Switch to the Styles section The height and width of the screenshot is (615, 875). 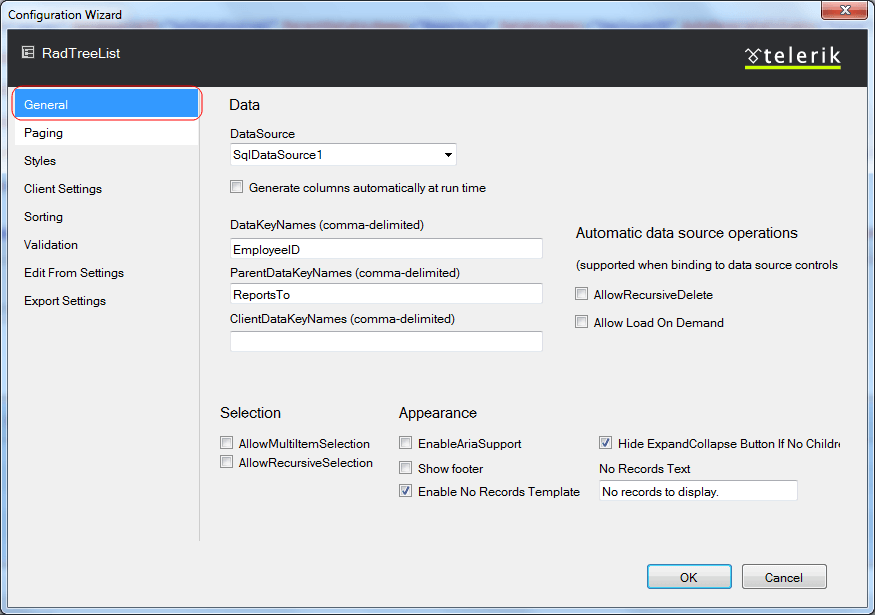pos(107,161)
